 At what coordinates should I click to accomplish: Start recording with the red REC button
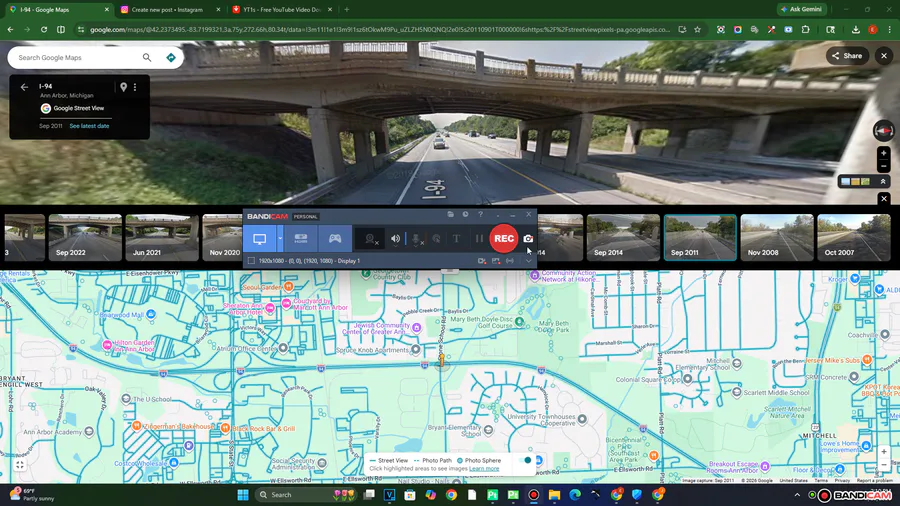tap(503, 239)
